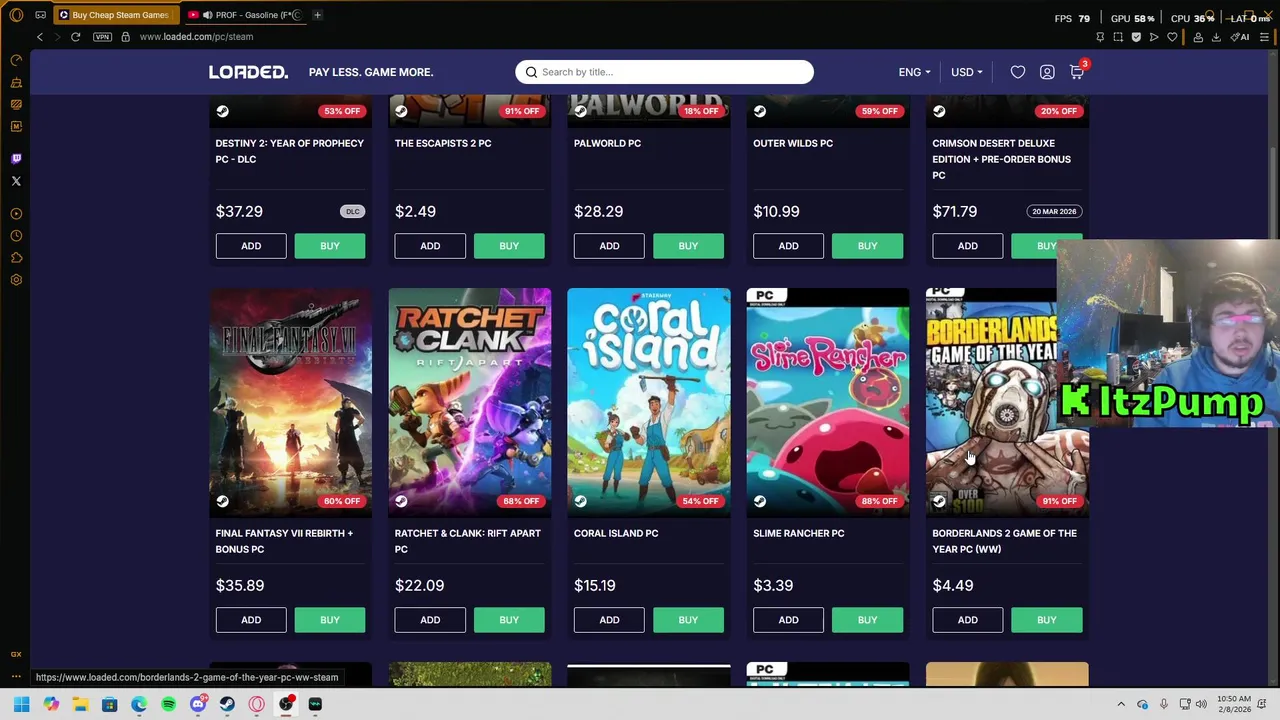Open Twitch in the Opera sidebar
This screenshot has width=1280, height=720.
[16, 158]
